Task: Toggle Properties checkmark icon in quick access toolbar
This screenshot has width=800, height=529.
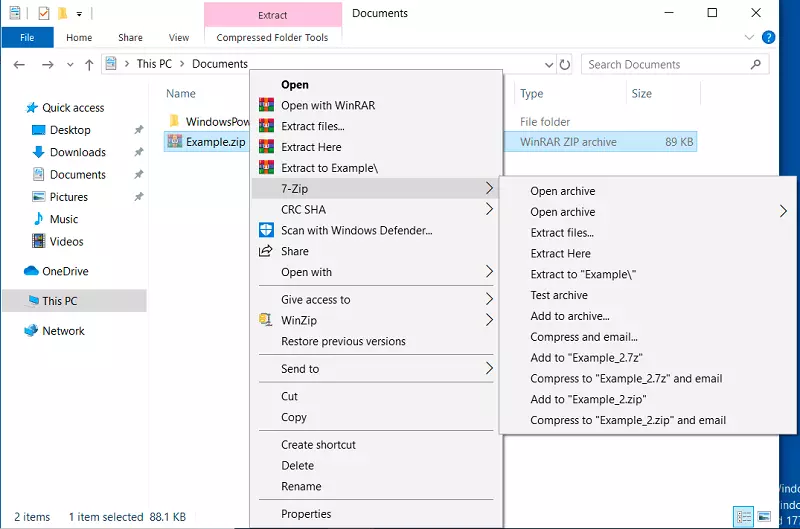Action: tap(43, 14)
